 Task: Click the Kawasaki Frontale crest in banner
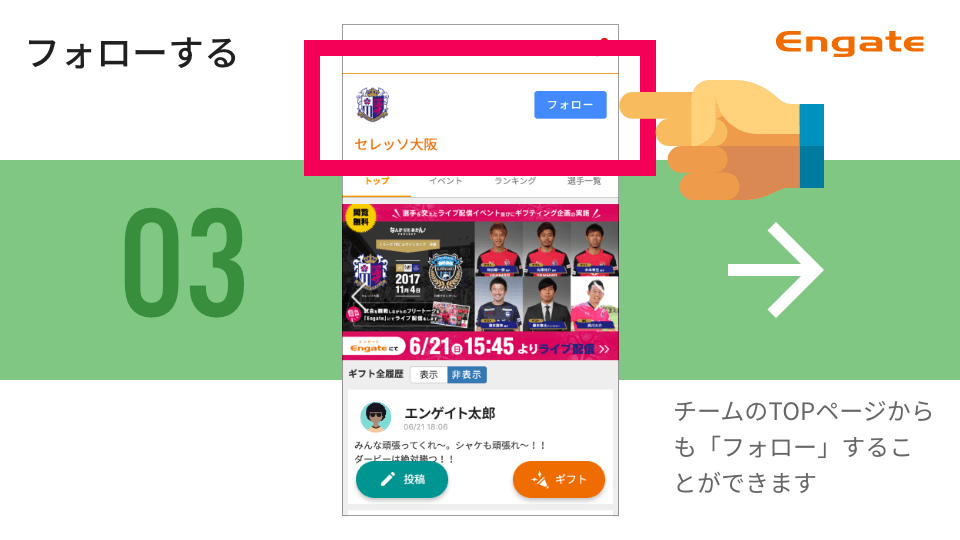tap(445, 272)
